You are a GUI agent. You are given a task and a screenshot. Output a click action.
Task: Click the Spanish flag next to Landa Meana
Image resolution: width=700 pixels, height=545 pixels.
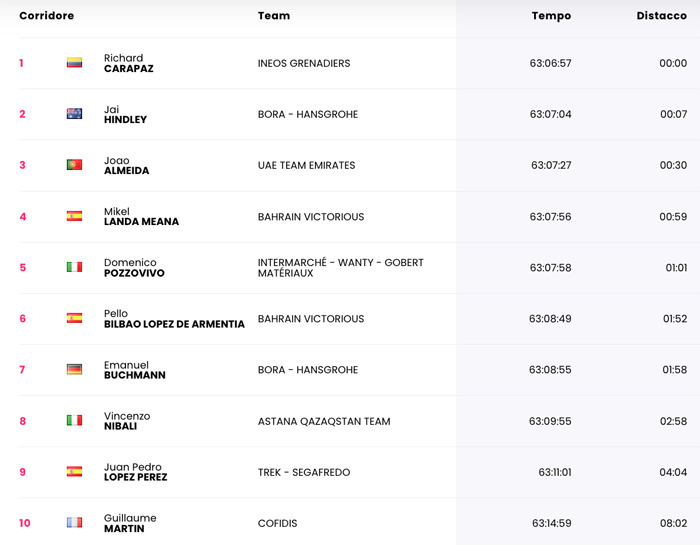click(74, 216)
